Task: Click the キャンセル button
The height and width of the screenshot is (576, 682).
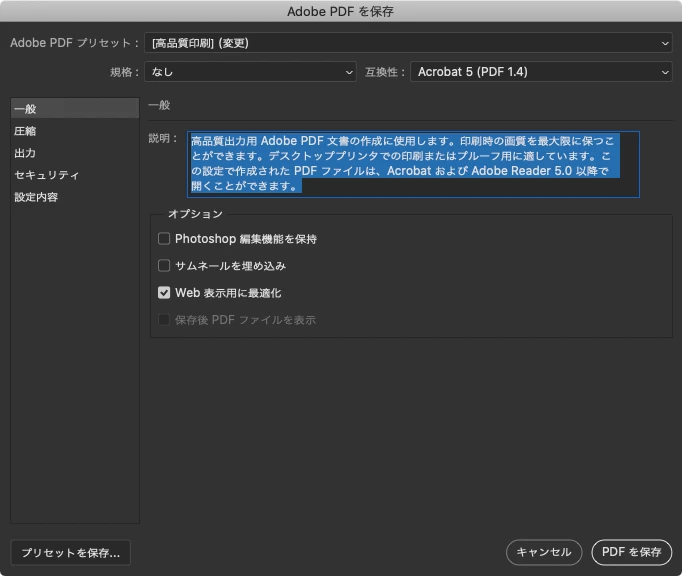Action: click(544, 553)
